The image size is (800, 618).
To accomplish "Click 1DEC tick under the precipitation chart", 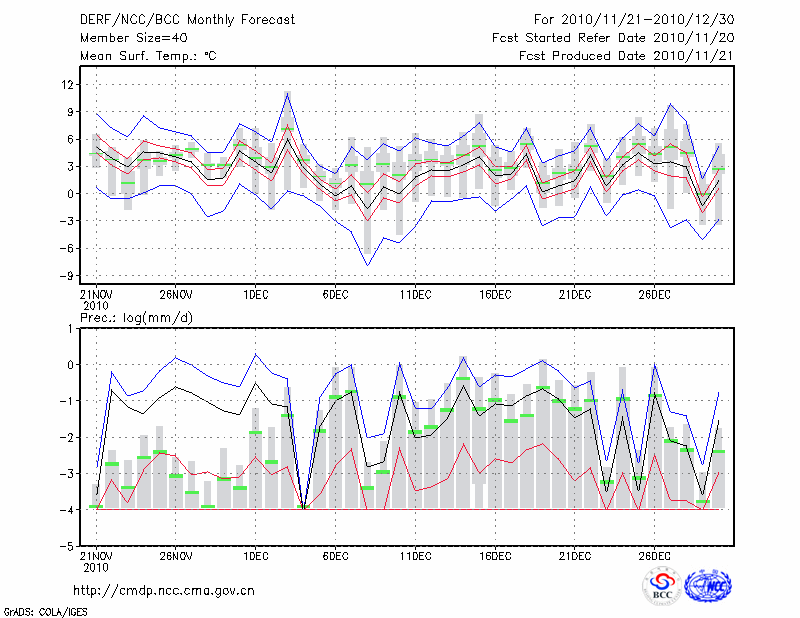I will [255, 556].
